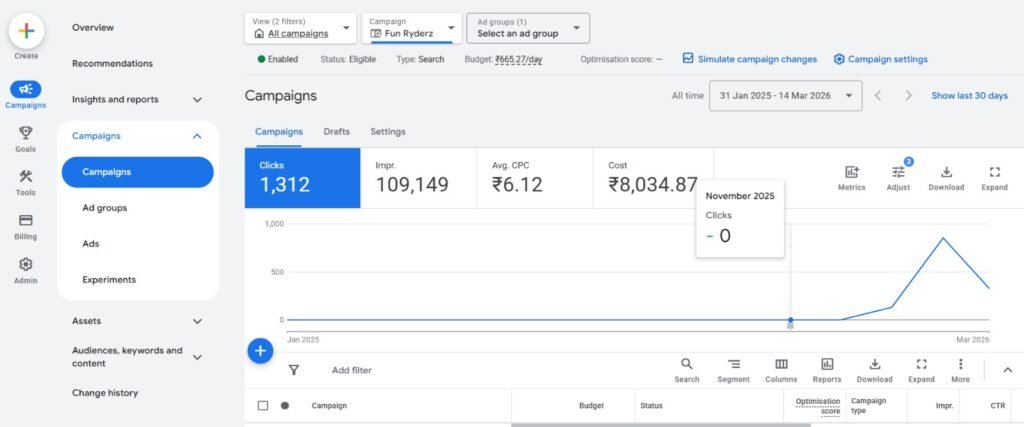Select the Impr. metric card

(419, 178)
